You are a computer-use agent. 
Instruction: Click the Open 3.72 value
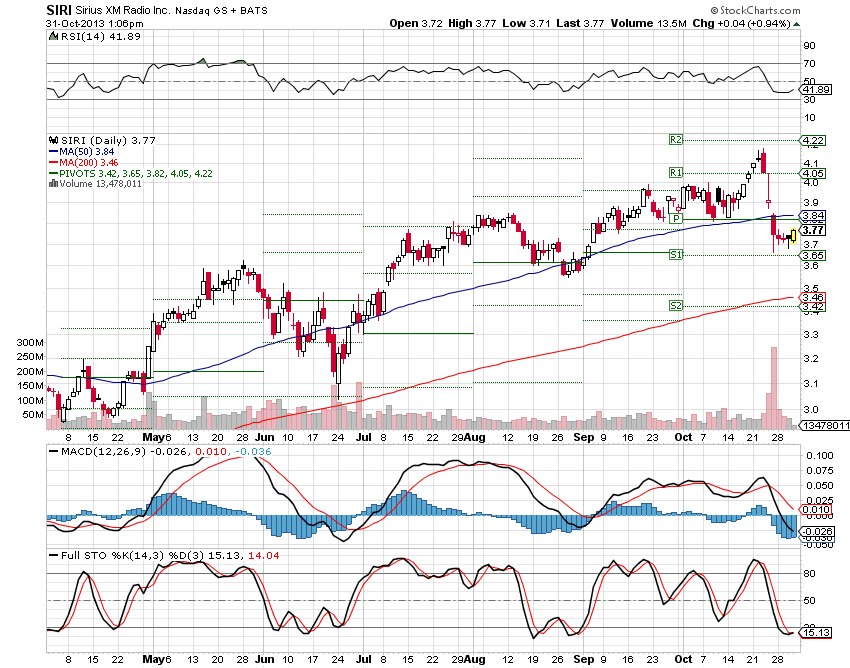click(416, 23)
